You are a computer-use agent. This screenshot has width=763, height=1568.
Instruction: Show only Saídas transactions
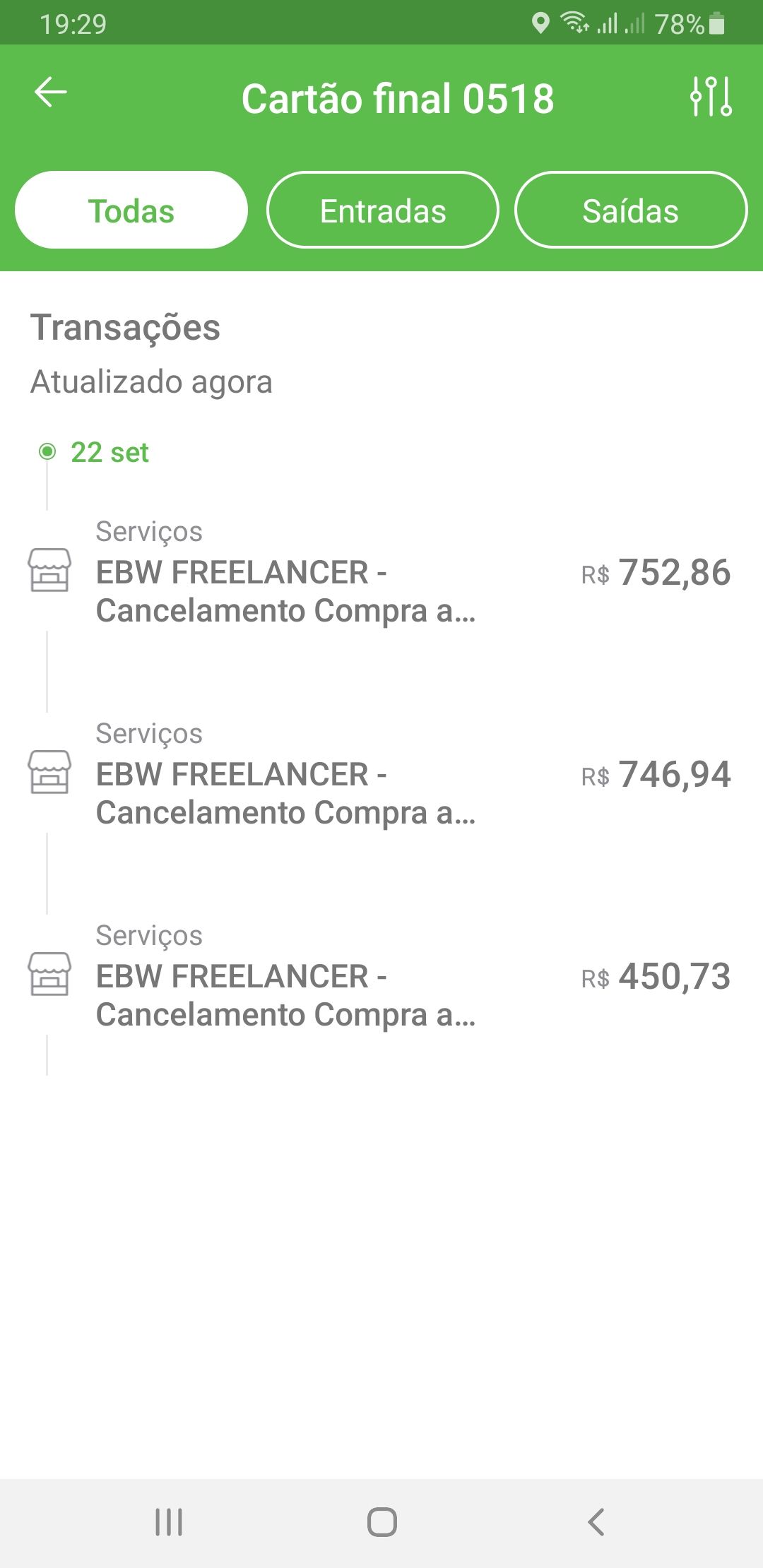[x=630, y=210]
